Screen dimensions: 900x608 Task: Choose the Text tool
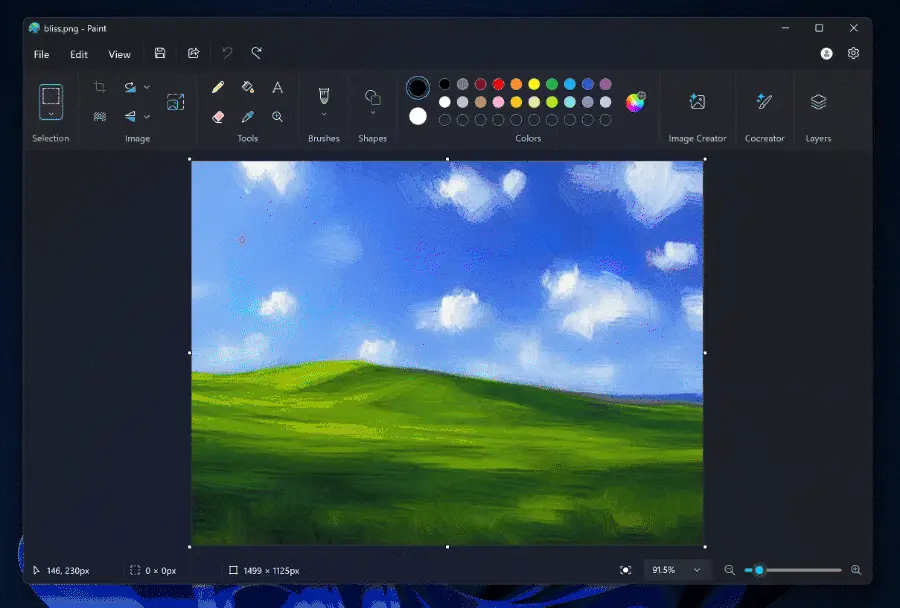278,87
